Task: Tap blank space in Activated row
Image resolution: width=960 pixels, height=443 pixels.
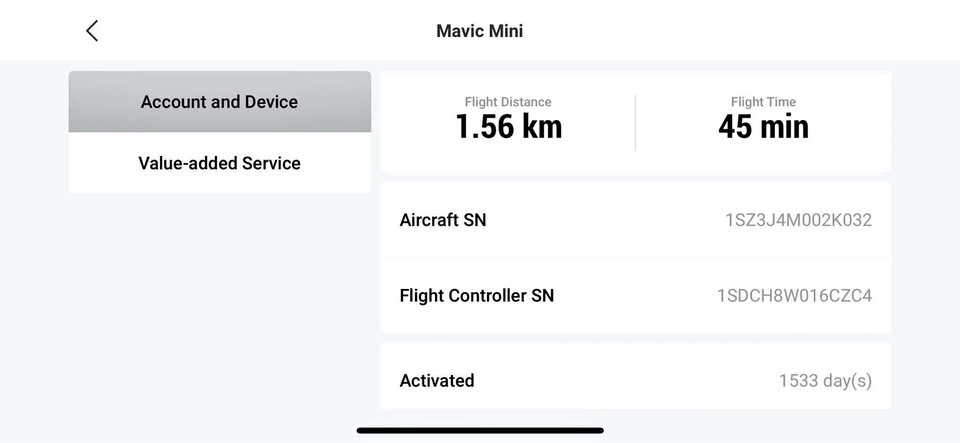Action: (624, 381)
